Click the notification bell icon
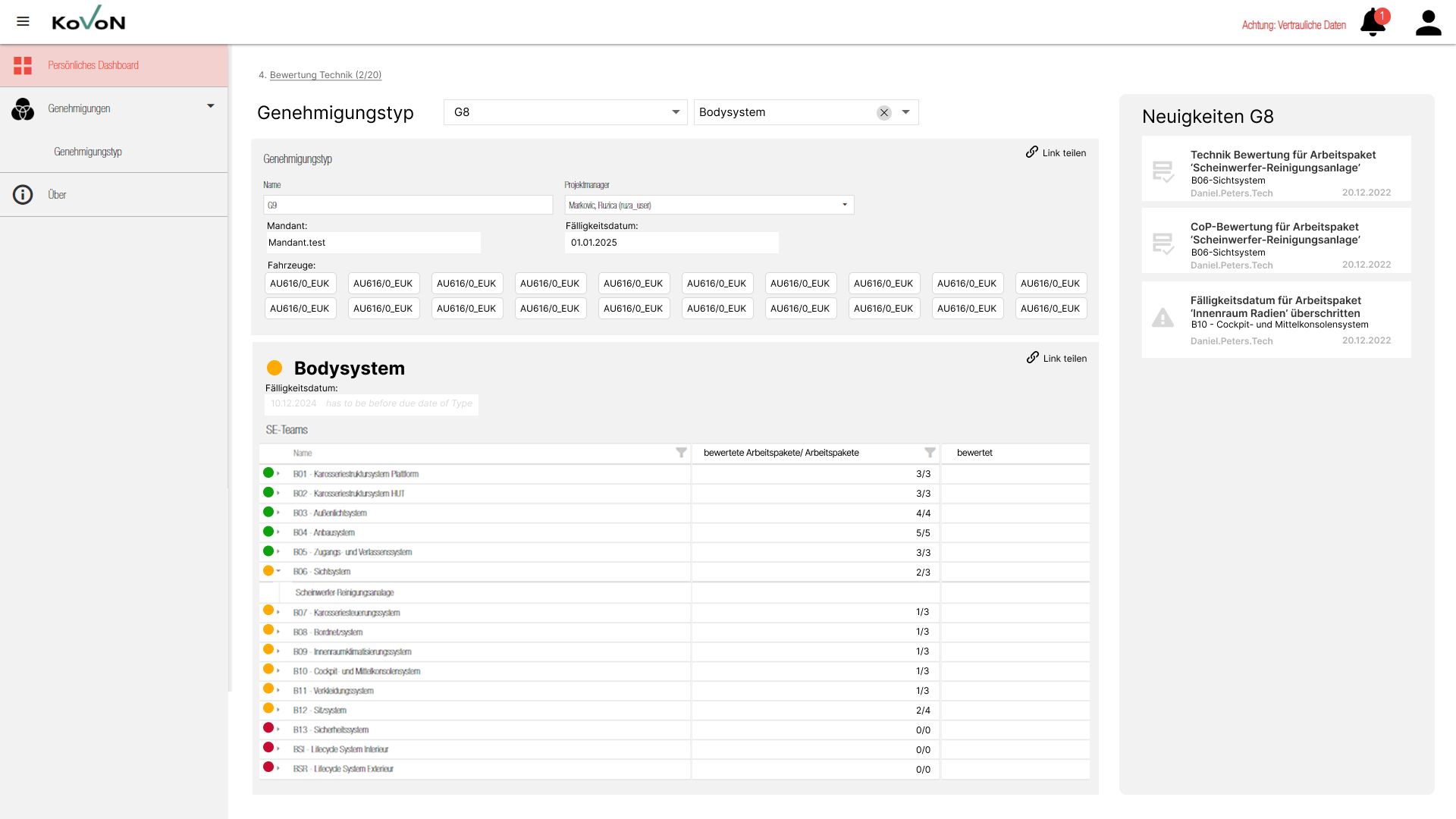Screen dimensions: 1456x819 coord(1373,23)
